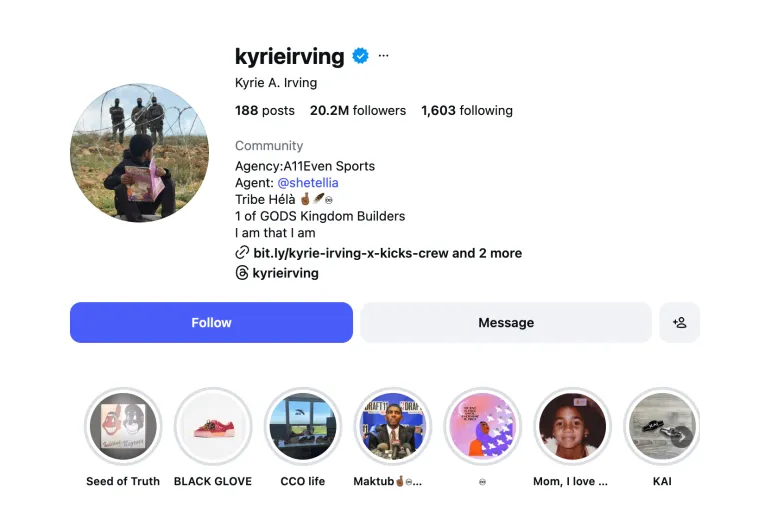
Task: Click the Threads logo icon
Action: click(242, 273)
